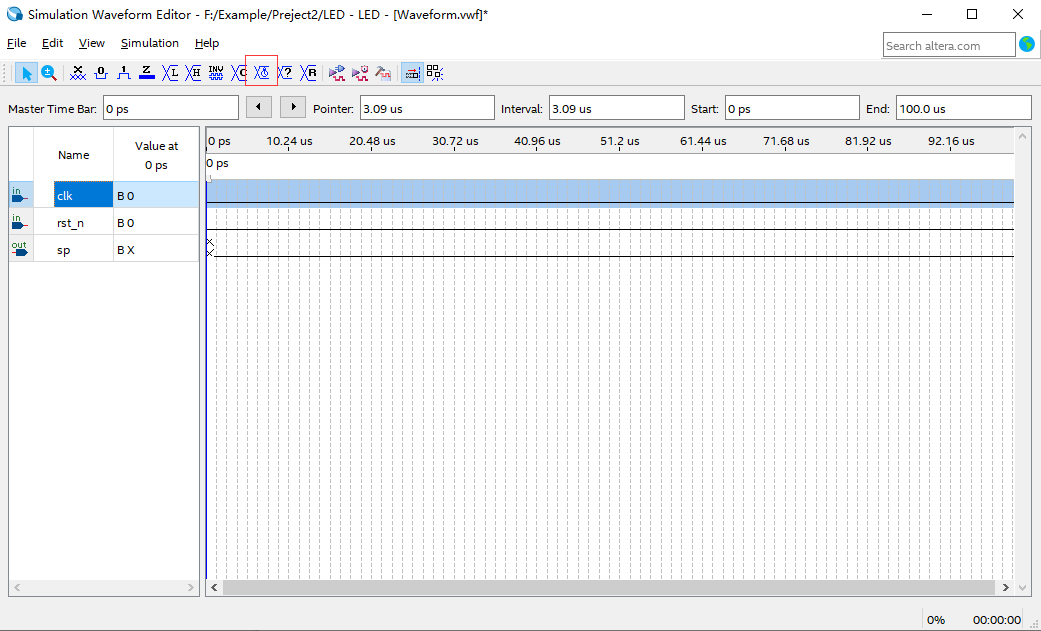This screenshot has height=631, width=1041.
Task: Select the clk signal row
Action: 104,195
